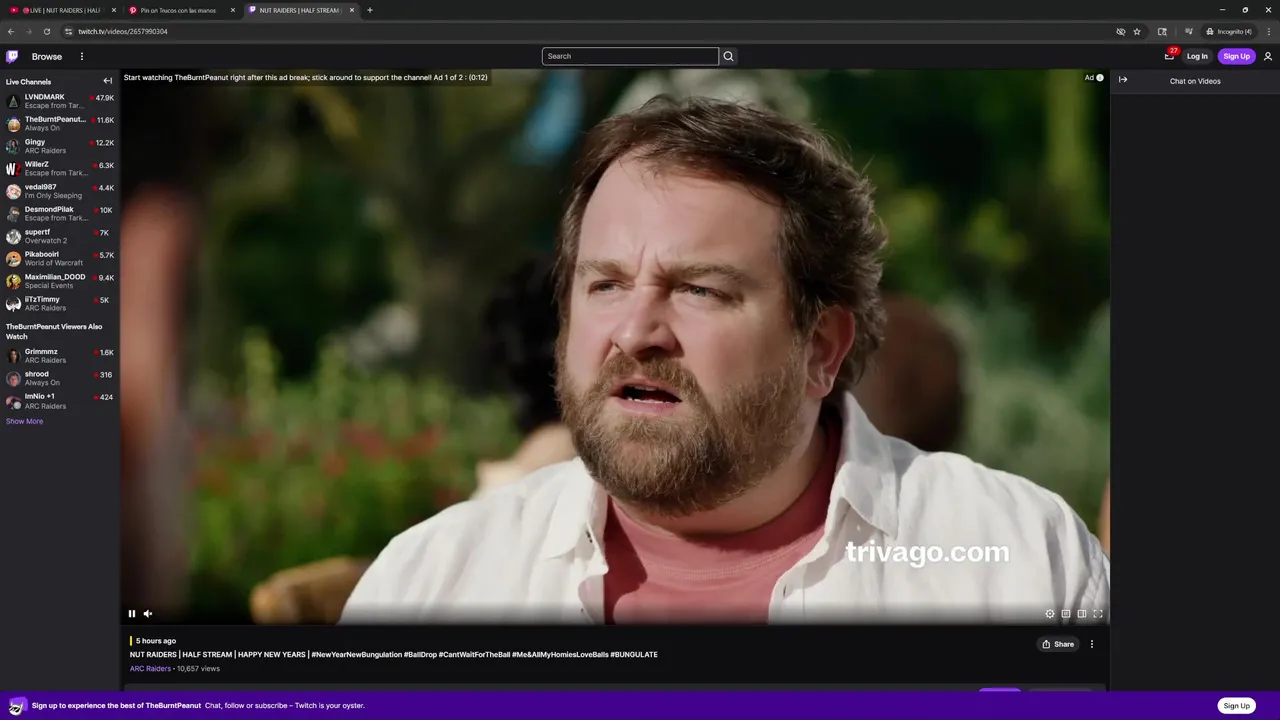The width and height of the screenshot is (1280, 720).
Task: Share this video with Share button
Action: [x=1058, y=644]
